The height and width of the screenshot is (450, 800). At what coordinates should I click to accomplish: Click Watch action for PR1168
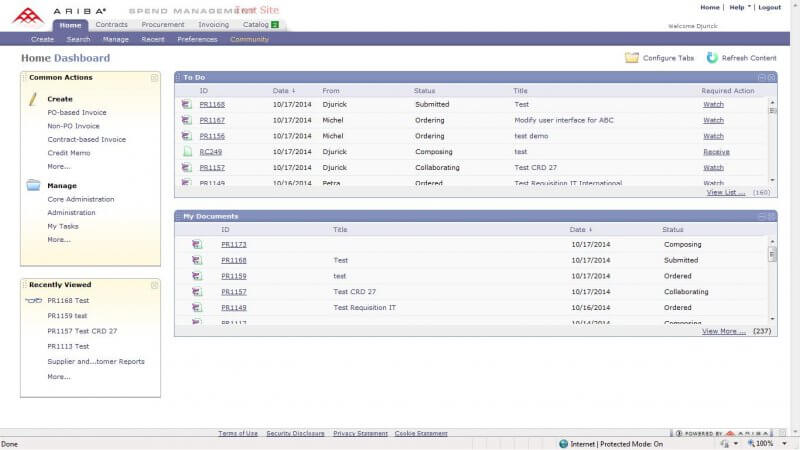point(713,105)
